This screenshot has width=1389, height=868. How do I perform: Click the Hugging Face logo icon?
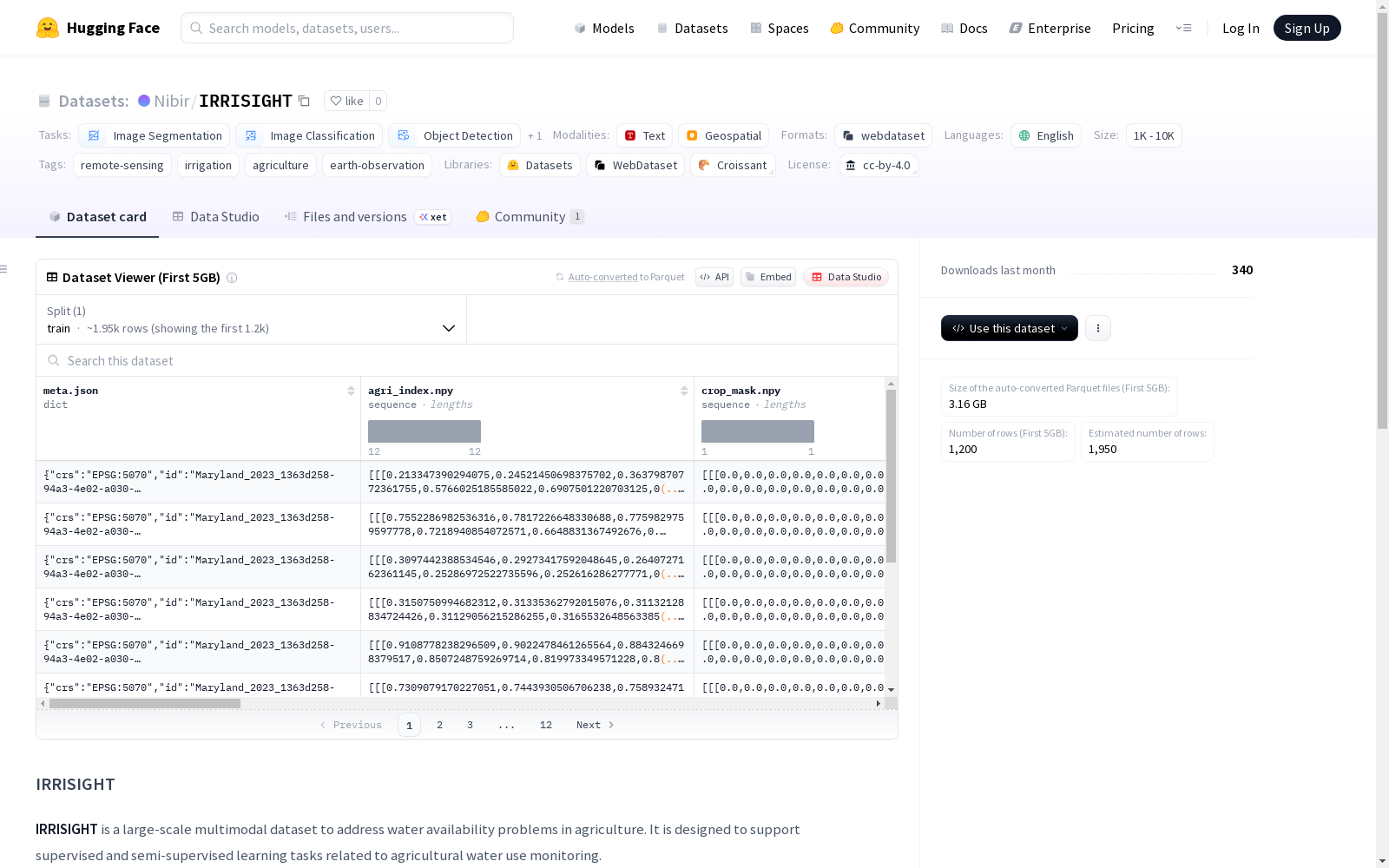coord(48,28)
